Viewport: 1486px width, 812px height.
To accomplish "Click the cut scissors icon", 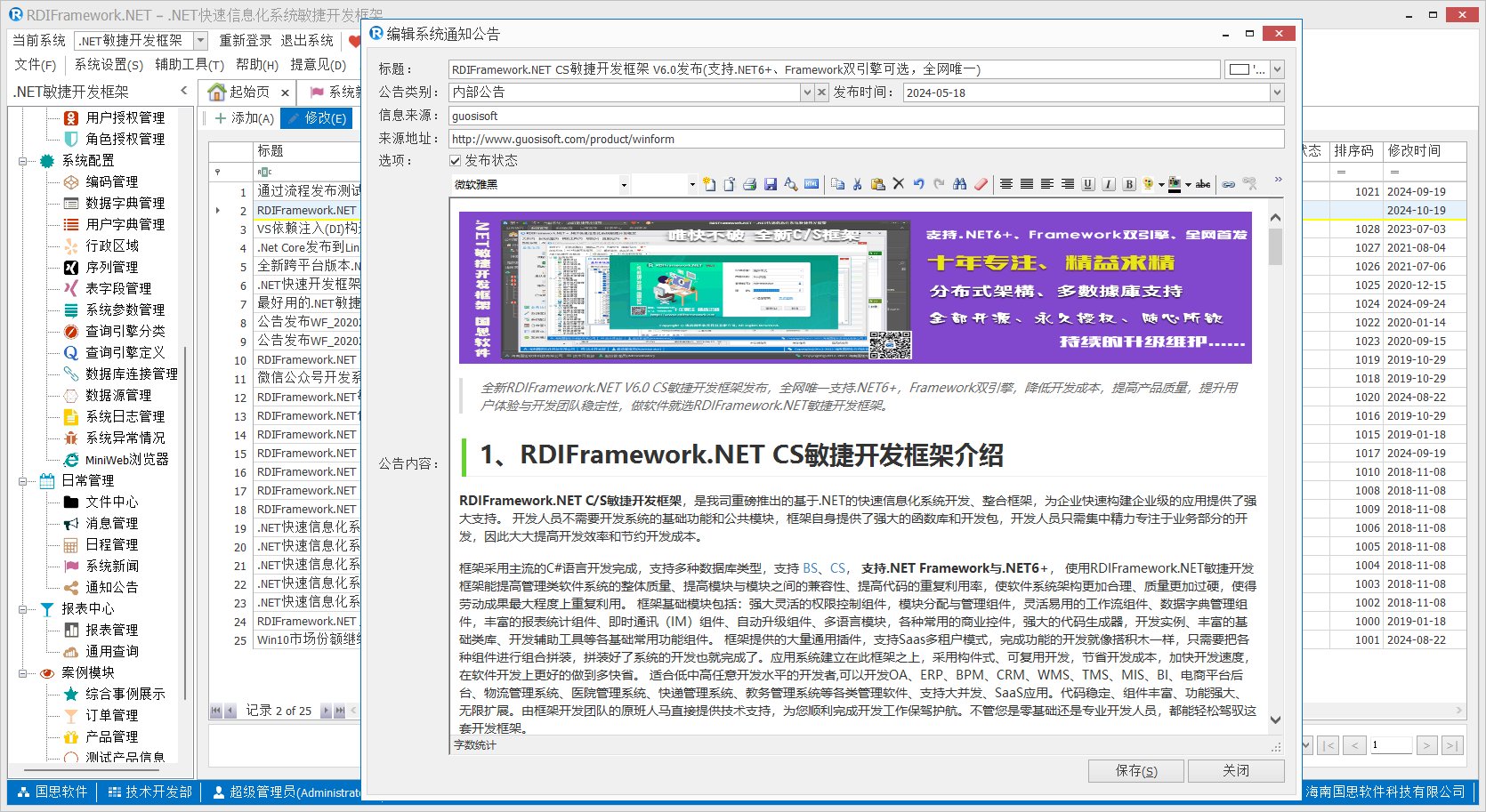I will 858,184.
